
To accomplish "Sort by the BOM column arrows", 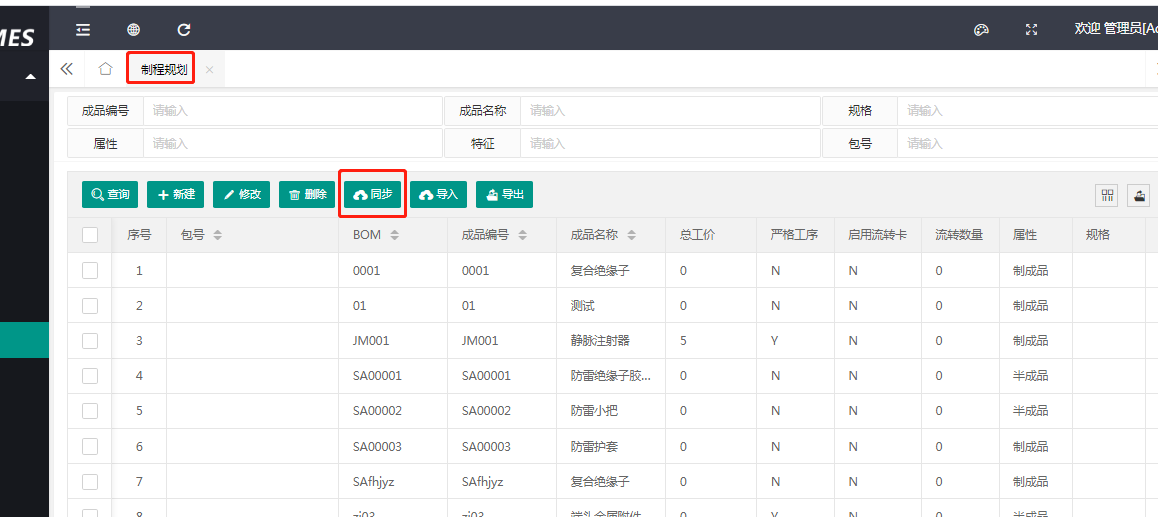I will coord(394,235).
